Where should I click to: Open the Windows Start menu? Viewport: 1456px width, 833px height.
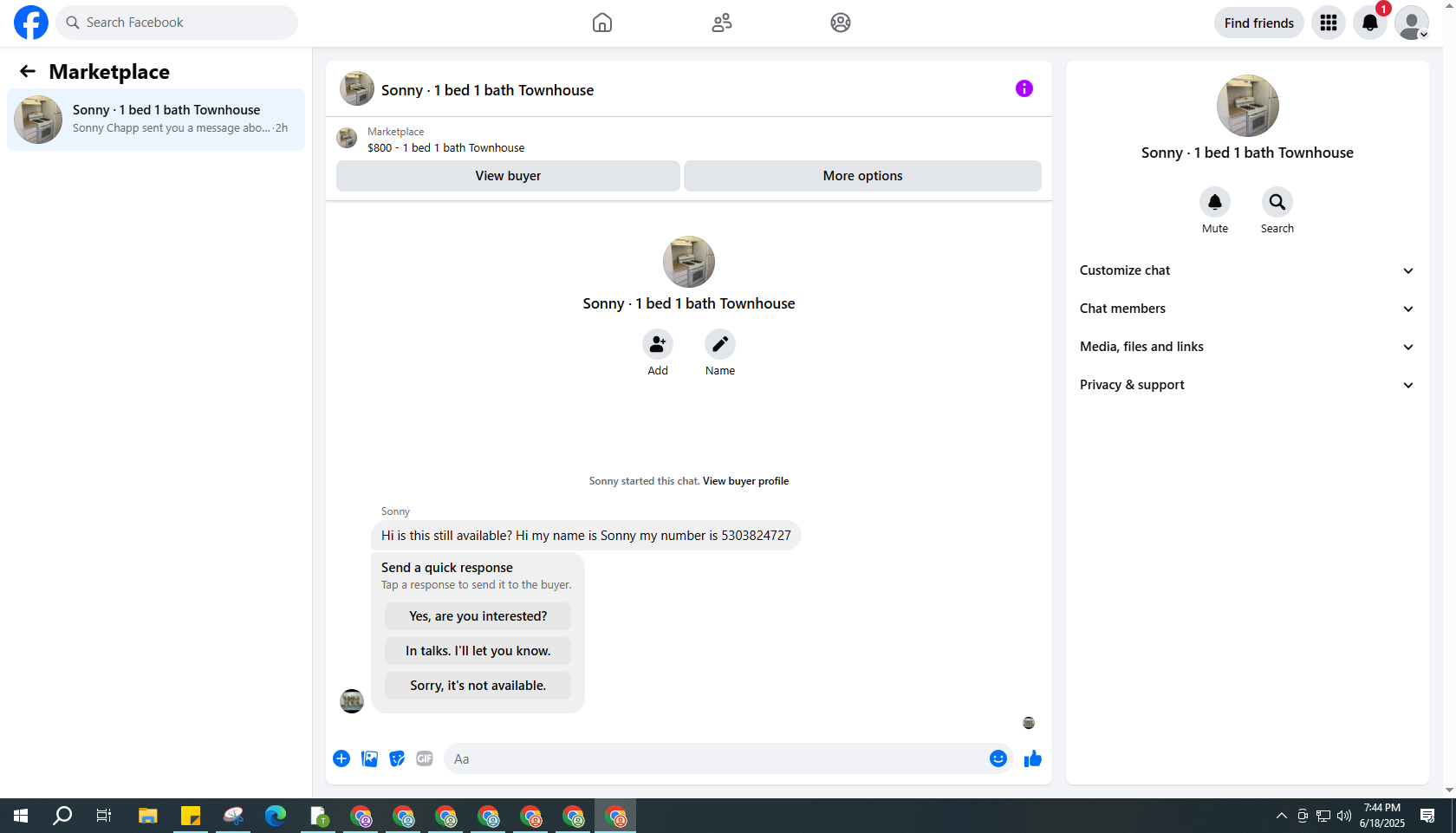21,816
